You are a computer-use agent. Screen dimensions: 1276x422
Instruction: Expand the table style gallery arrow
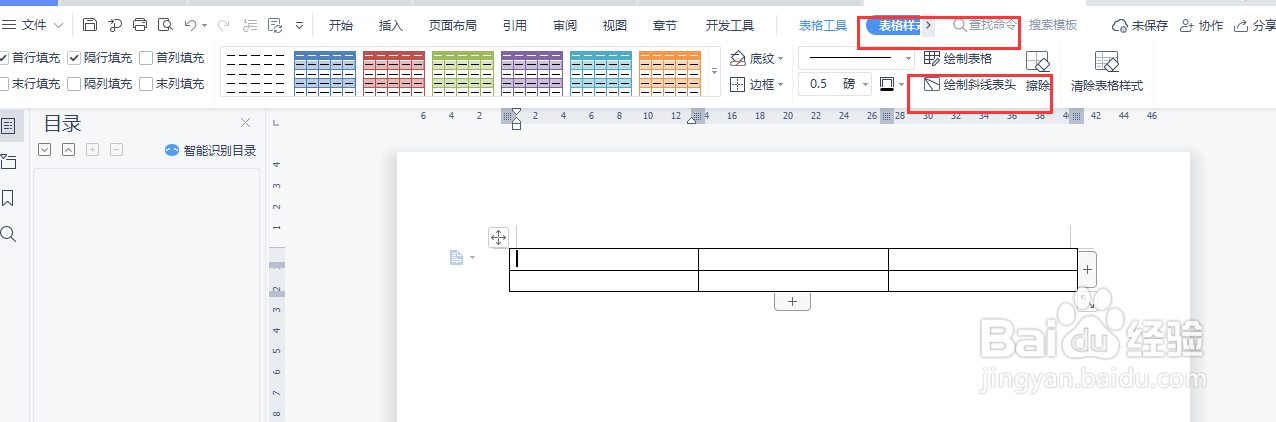coord(714,71)
